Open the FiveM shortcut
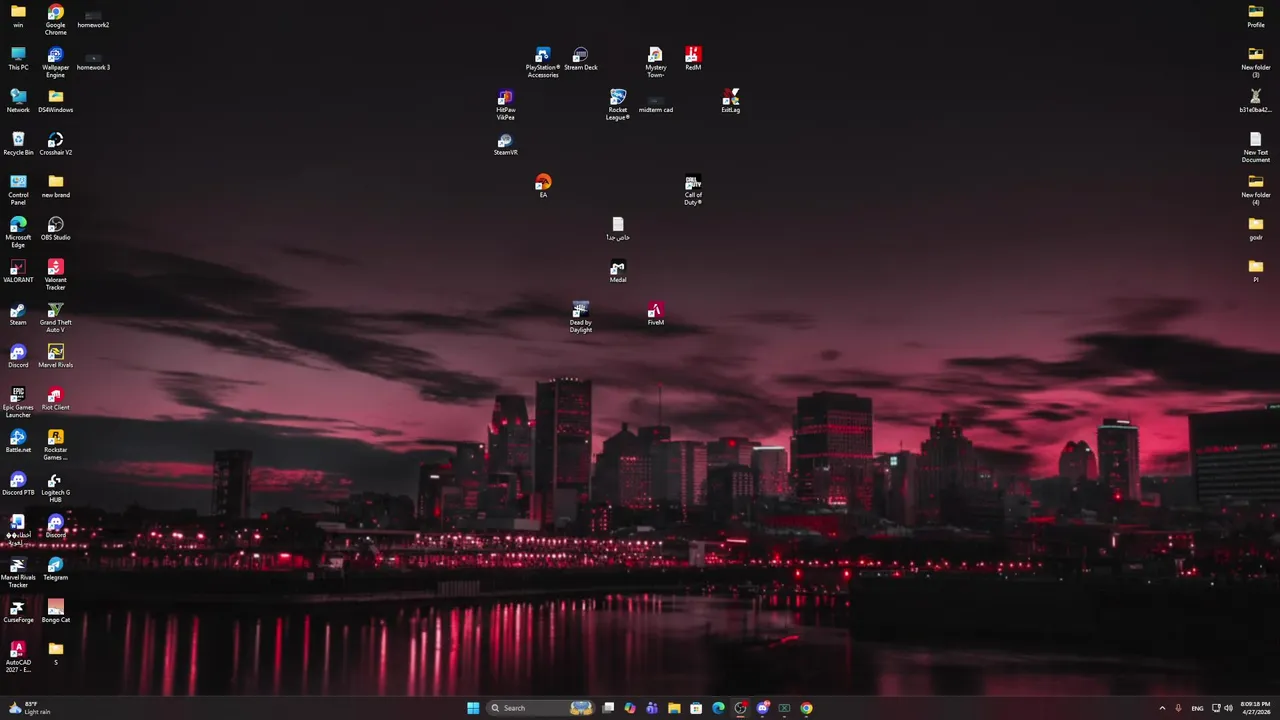Viewport: 1280px width, 720px height. pyautogui.click(x=656, y=314)
